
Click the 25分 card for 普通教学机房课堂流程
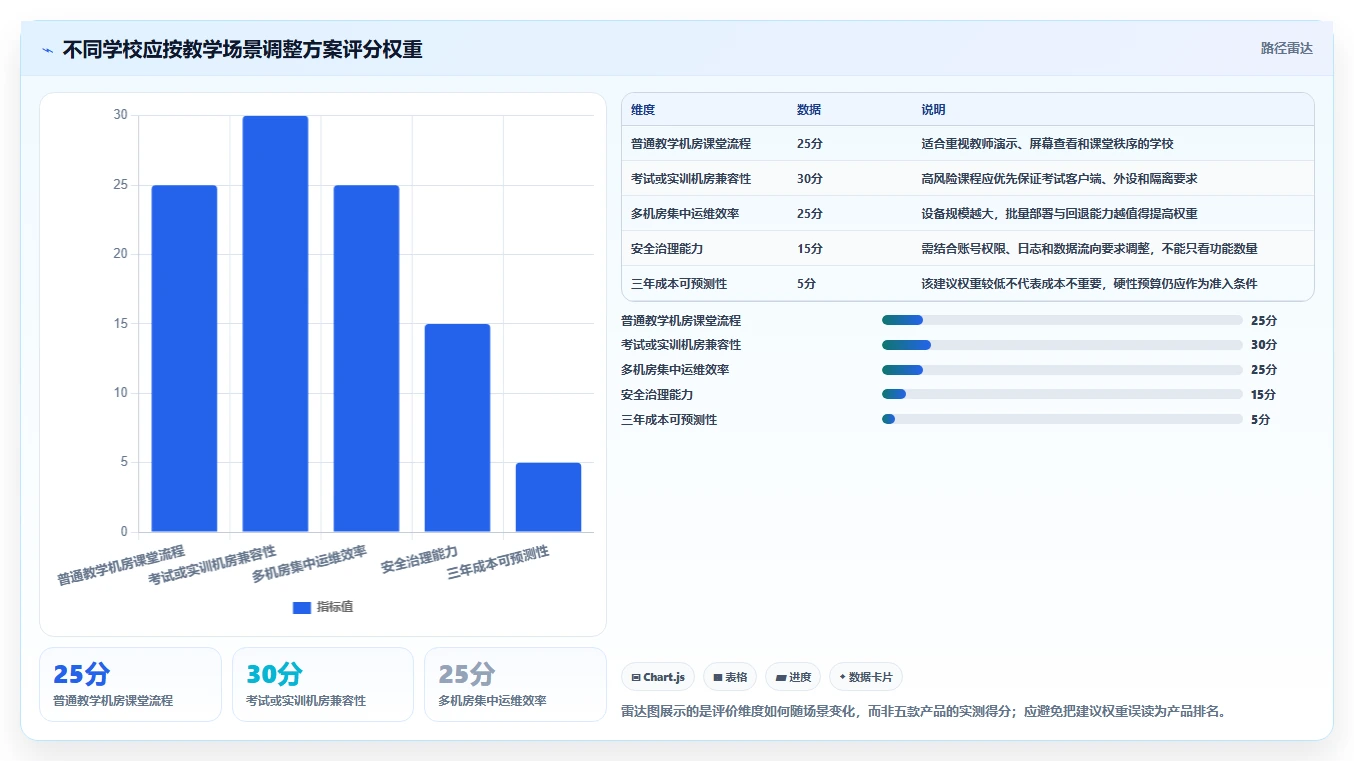click(130, 684)
